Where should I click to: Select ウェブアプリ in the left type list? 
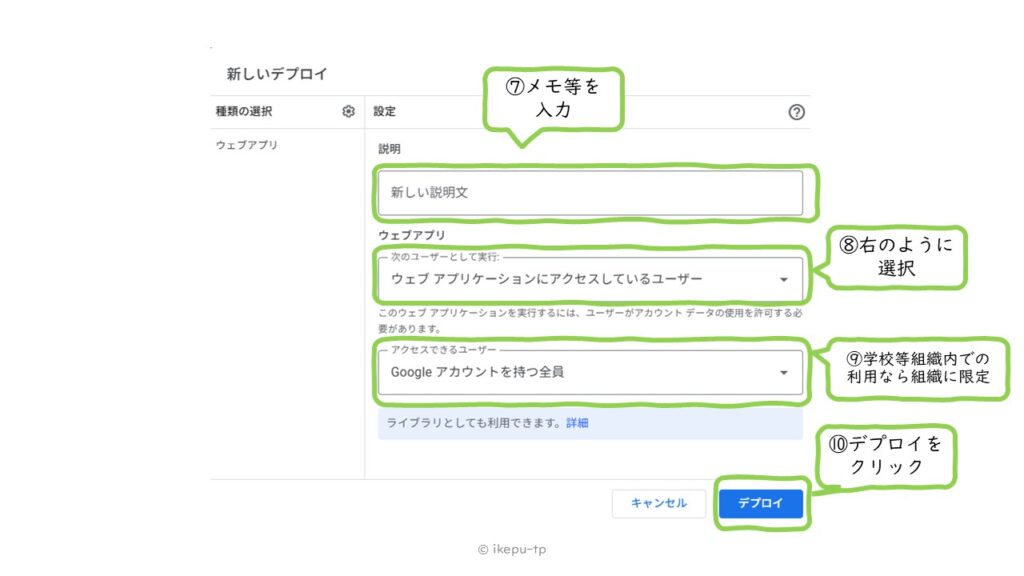[246, 145]
